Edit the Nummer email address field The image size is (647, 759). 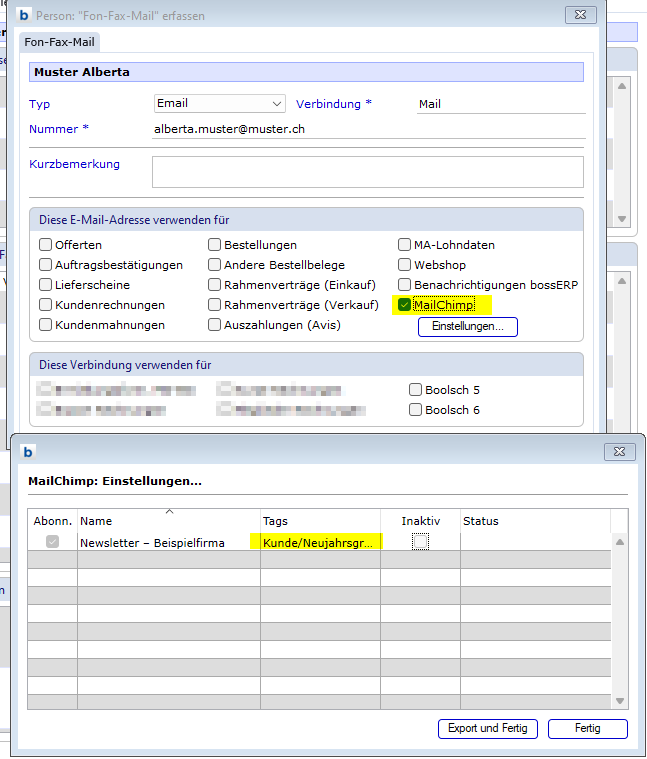pyautogui.click(x=367, y=129)
